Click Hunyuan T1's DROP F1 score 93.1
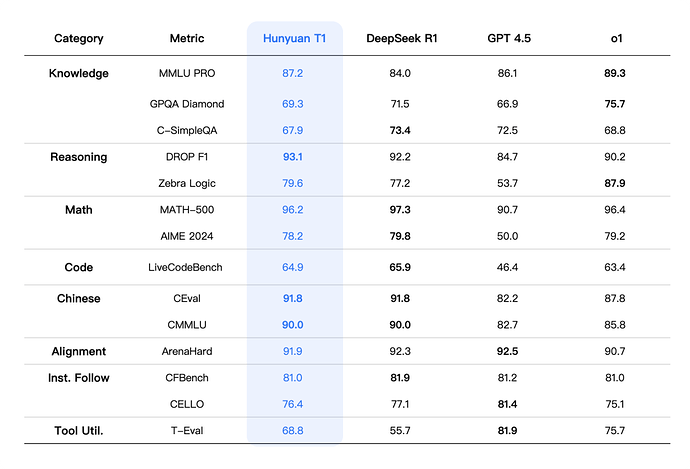This screenshot has width=690, height=469. 294,157
